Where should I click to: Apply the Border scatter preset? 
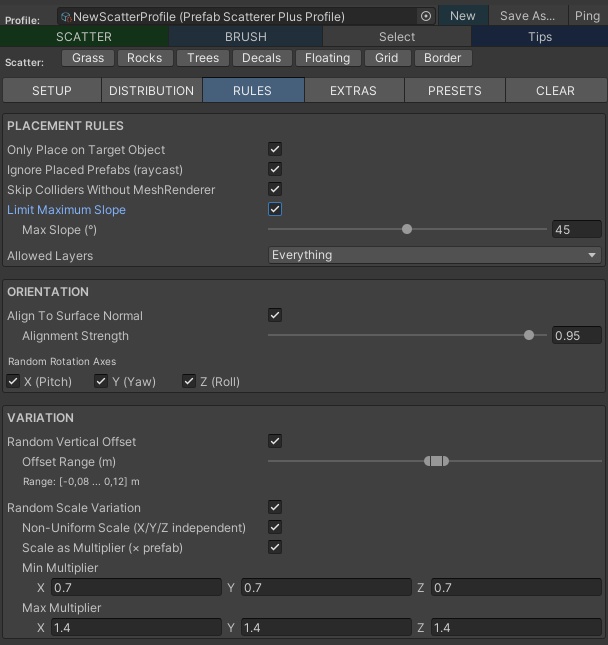click(x=443, y=58)
